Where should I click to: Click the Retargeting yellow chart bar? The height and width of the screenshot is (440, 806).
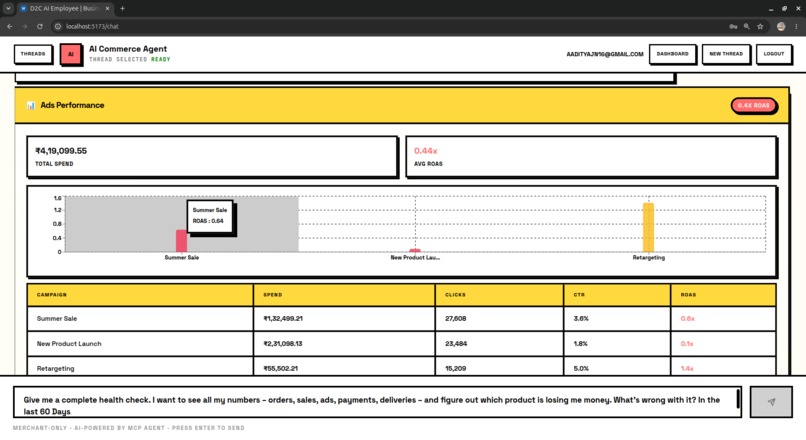point(649,227)
